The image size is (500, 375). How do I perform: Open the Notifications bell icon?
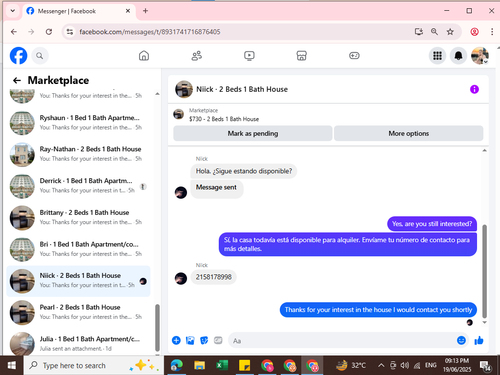458,56
